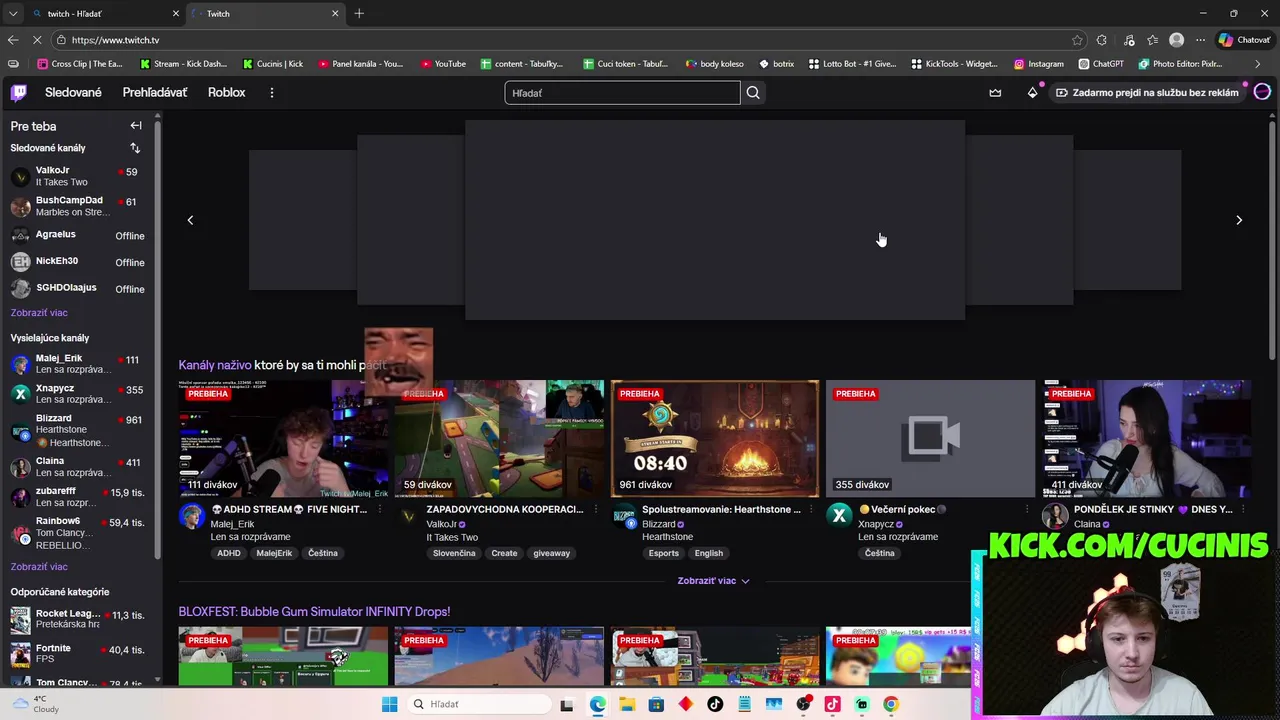Image resolution: width=1280 pixels, height=720 pixels.
Task: Click the Twitch logo home icon
Action: pyautogui.click(x=18, y=93)
